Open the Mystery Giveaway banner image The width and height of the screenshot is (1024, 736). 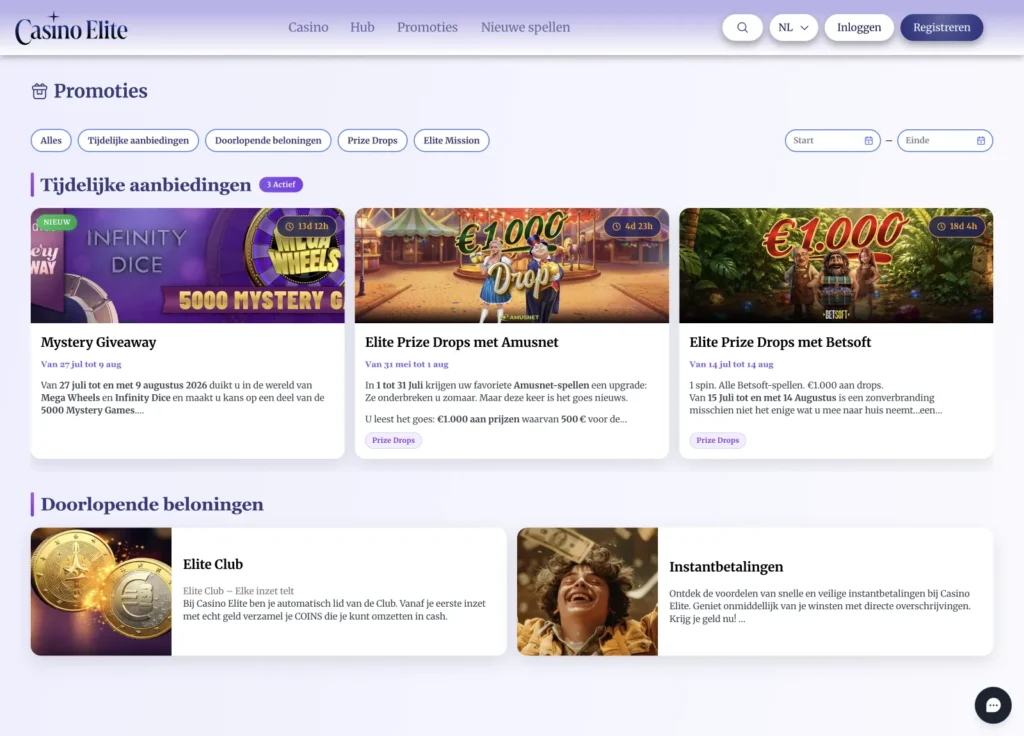point(187,265)
